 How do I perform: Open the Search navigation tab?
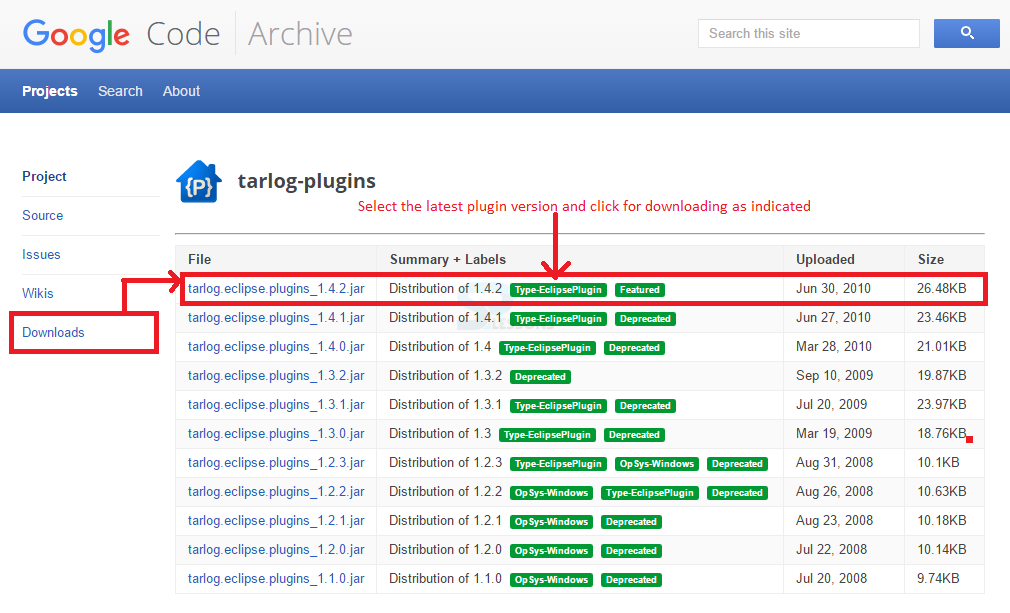[x=120, y=91]
